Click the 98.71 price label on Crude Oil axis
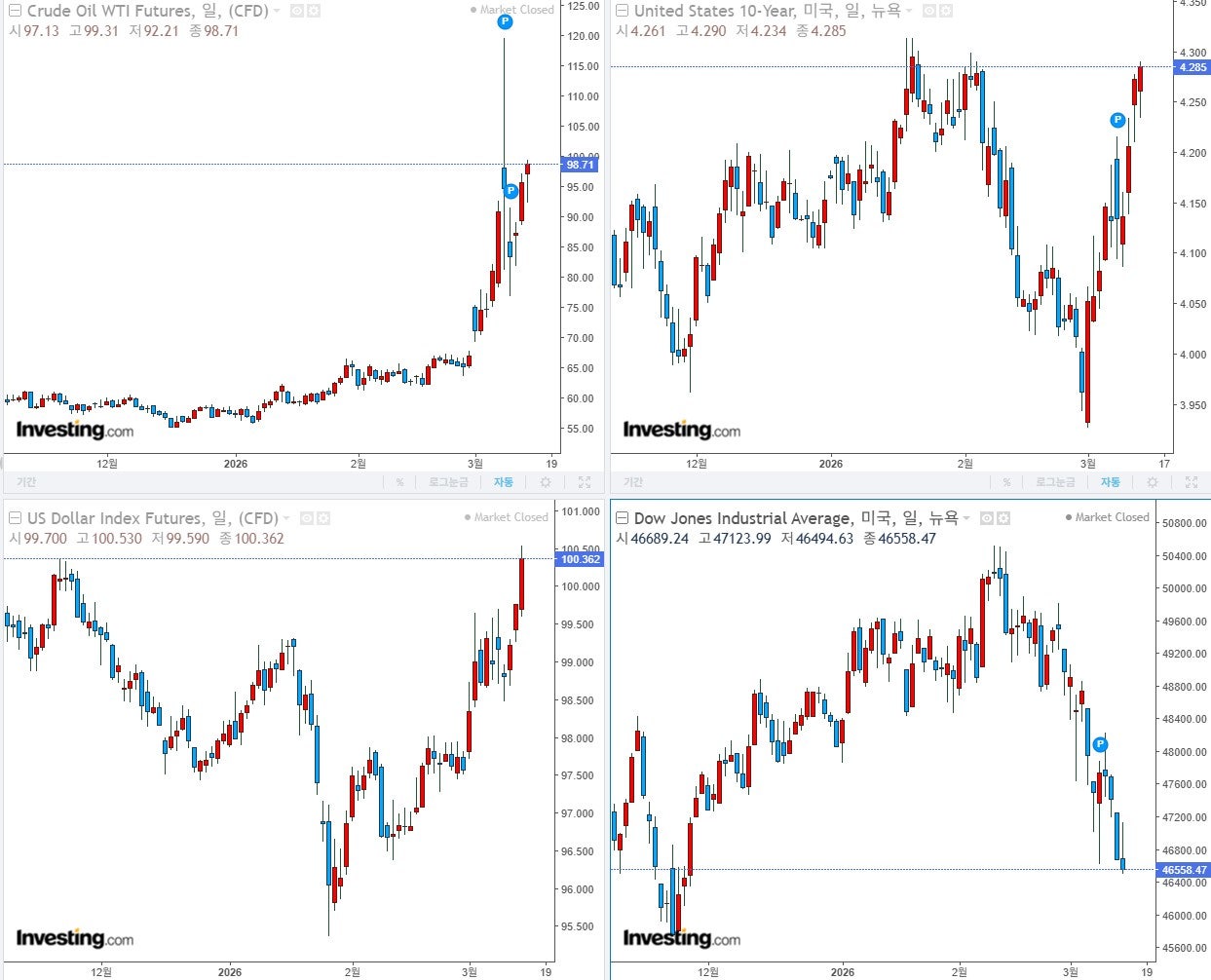This screenshot has width=1211, height=980. pyautogui.click(x=581, y=165)
